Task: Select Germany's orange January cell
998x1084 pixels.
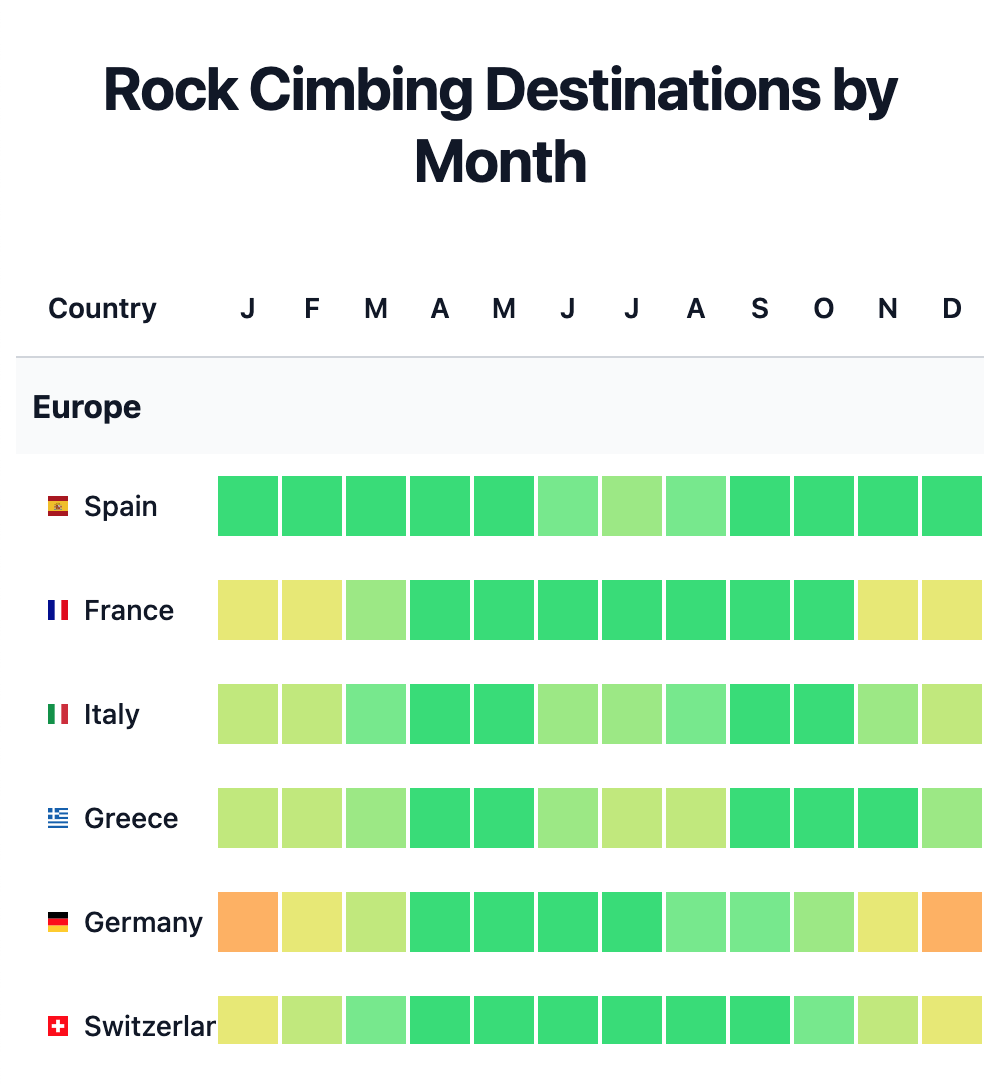Action: (248, 922)
